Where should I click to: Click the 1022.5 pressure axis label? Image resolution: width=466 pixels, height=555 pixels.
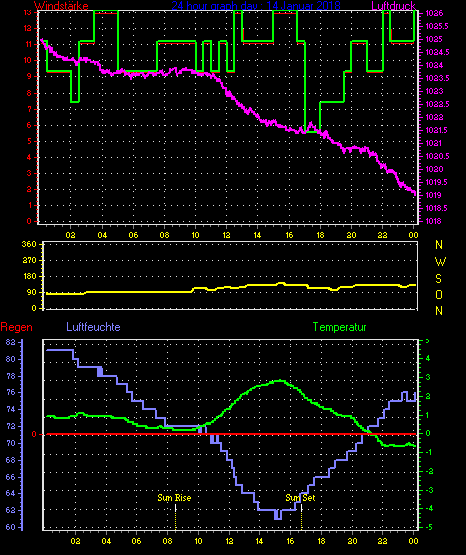click(437, 104)
